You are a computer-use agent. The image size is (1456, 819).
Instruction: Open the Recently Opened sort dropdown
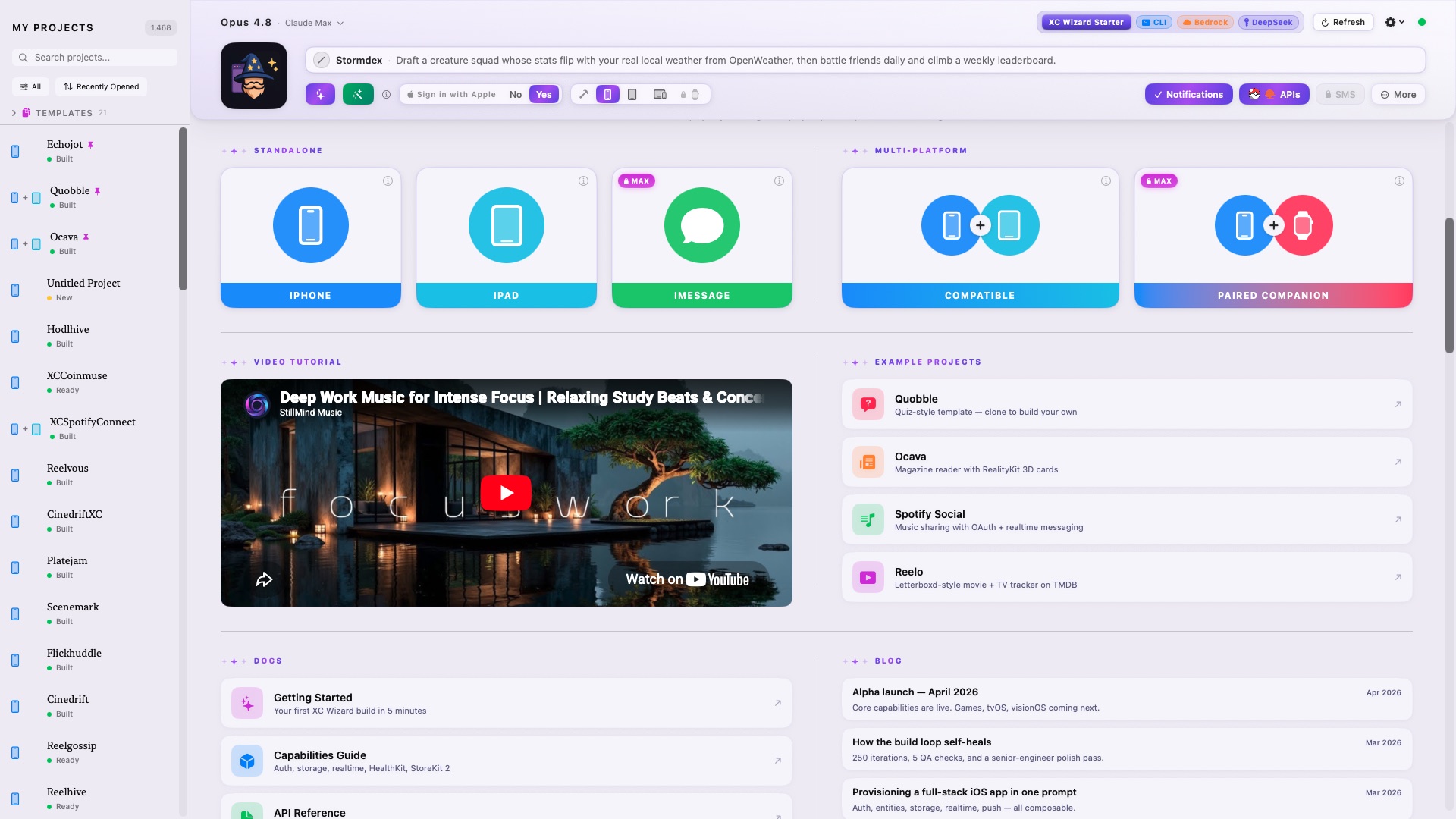tap(102, 86)
